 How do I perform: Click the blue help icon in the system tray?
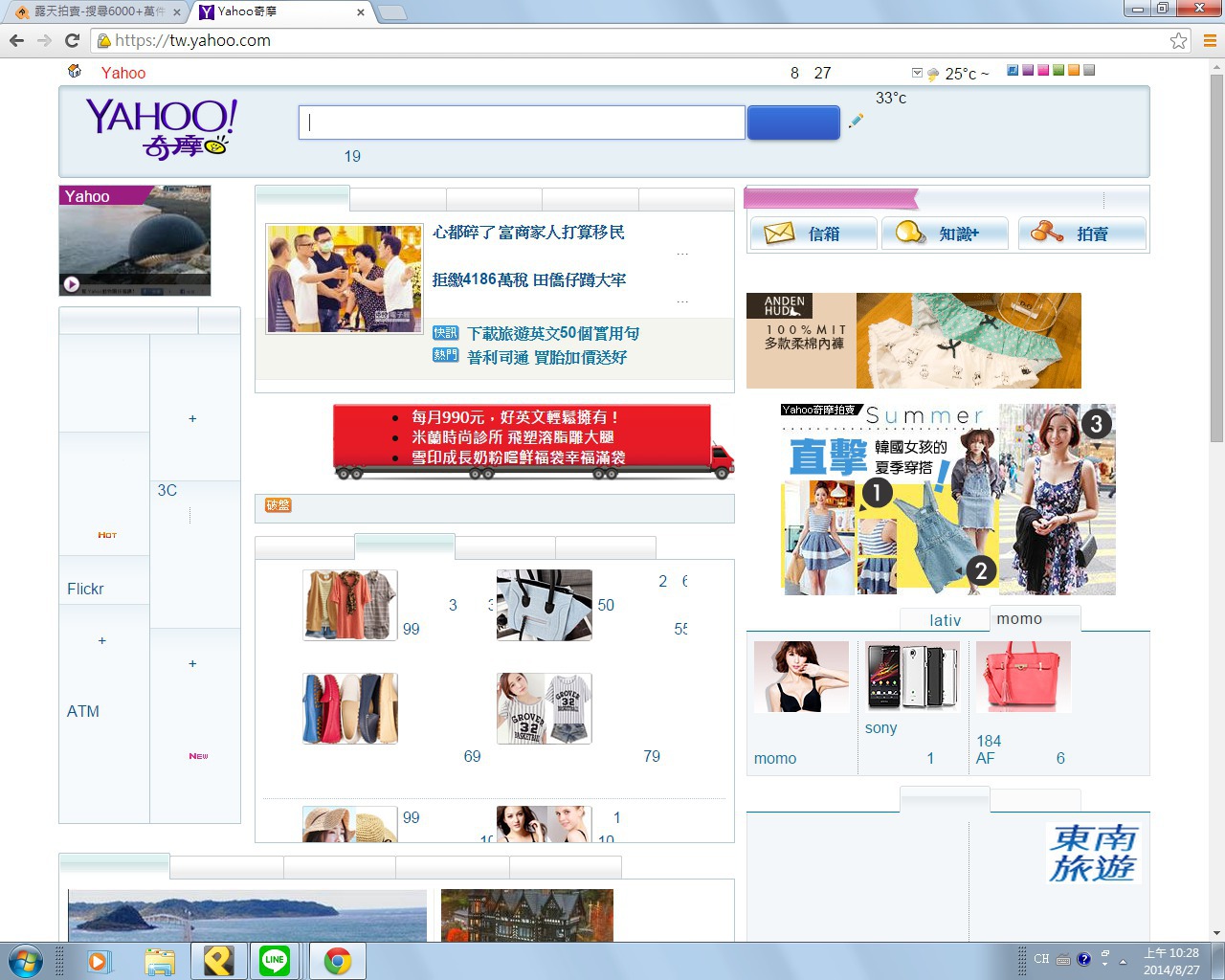pyautogui.click(x=1083, y=959)
